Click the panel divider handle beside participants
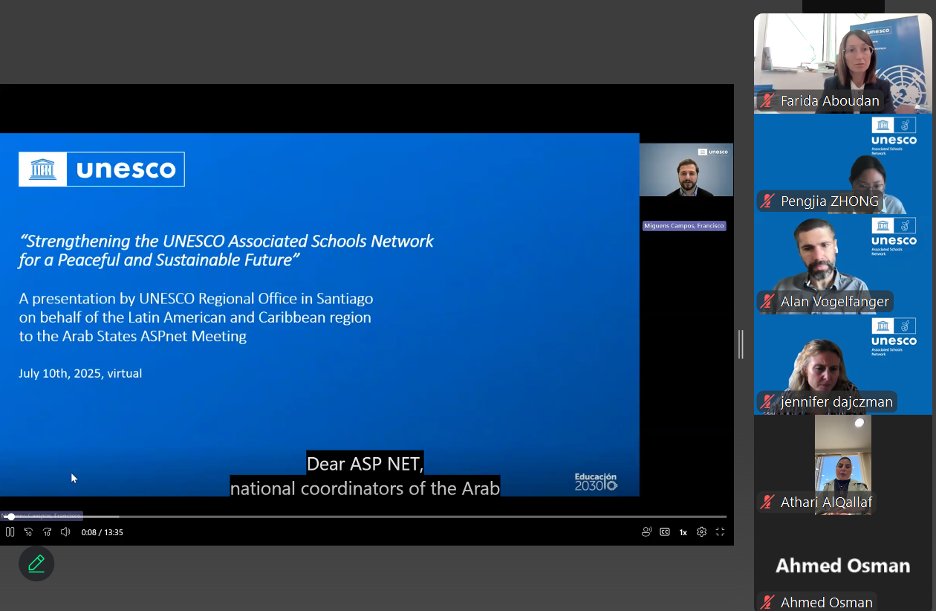Image resolution: width=936 pixels, height=612 pixels. point(741,345)
